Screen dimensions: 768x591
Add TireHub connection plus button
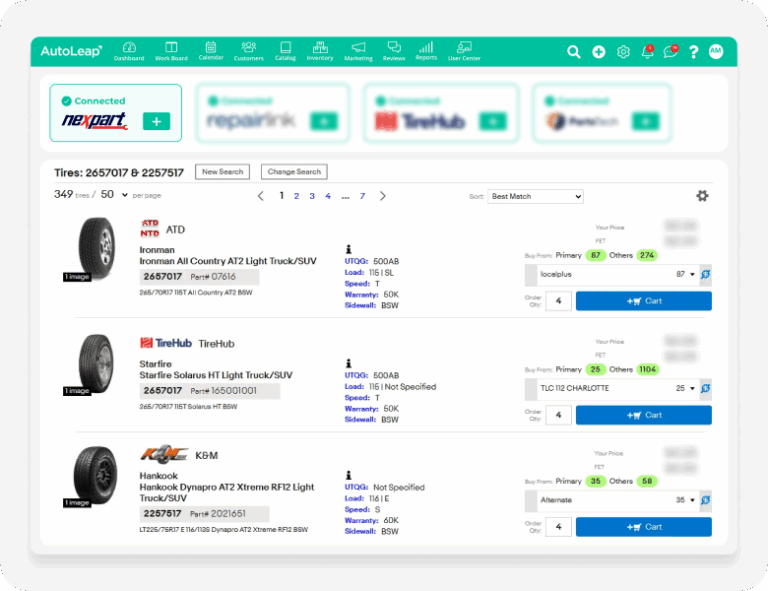(x=493, y=121)
